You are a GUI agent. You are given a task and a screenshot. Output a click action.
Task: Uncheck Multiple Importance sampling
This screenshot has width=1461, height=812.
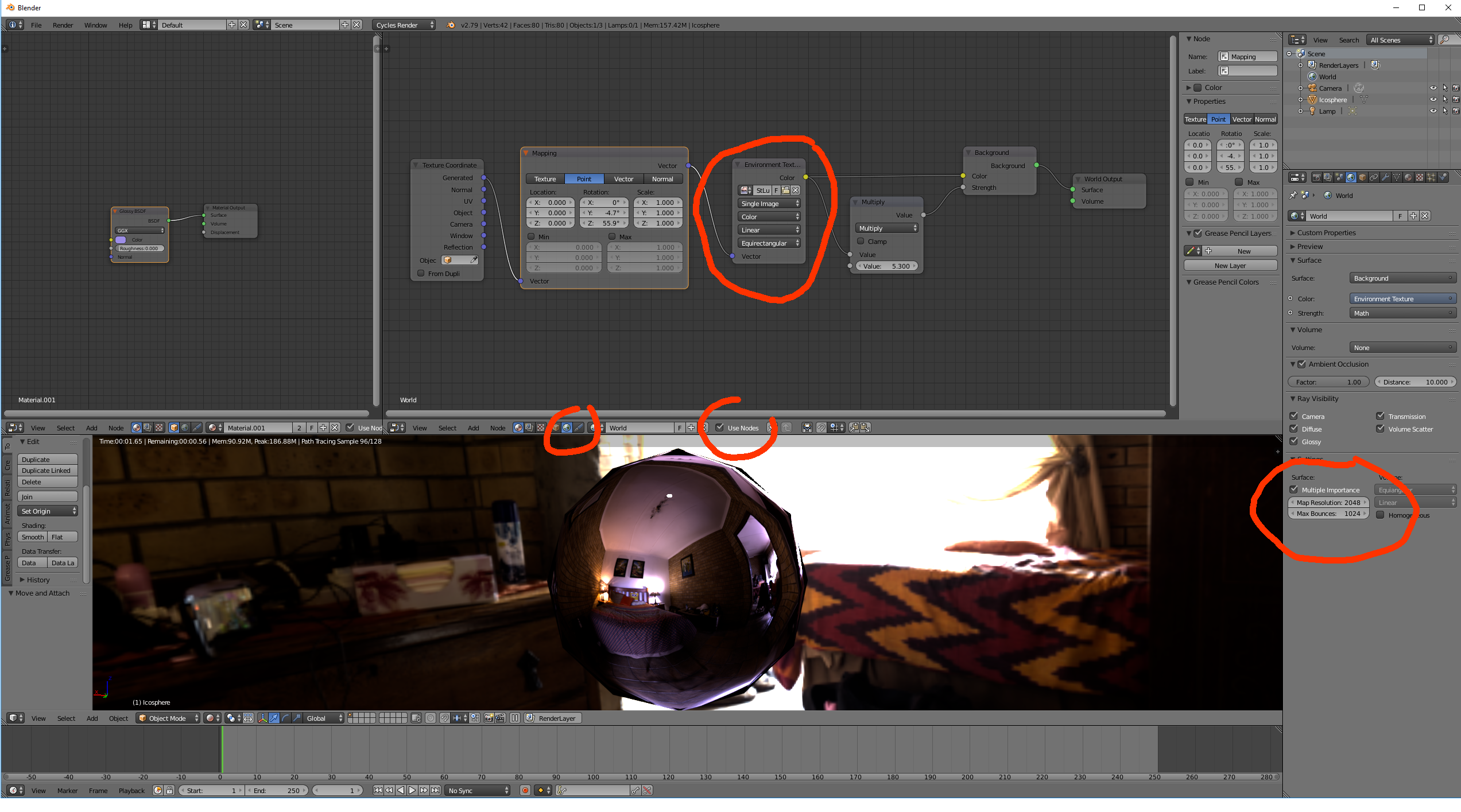1294,489
